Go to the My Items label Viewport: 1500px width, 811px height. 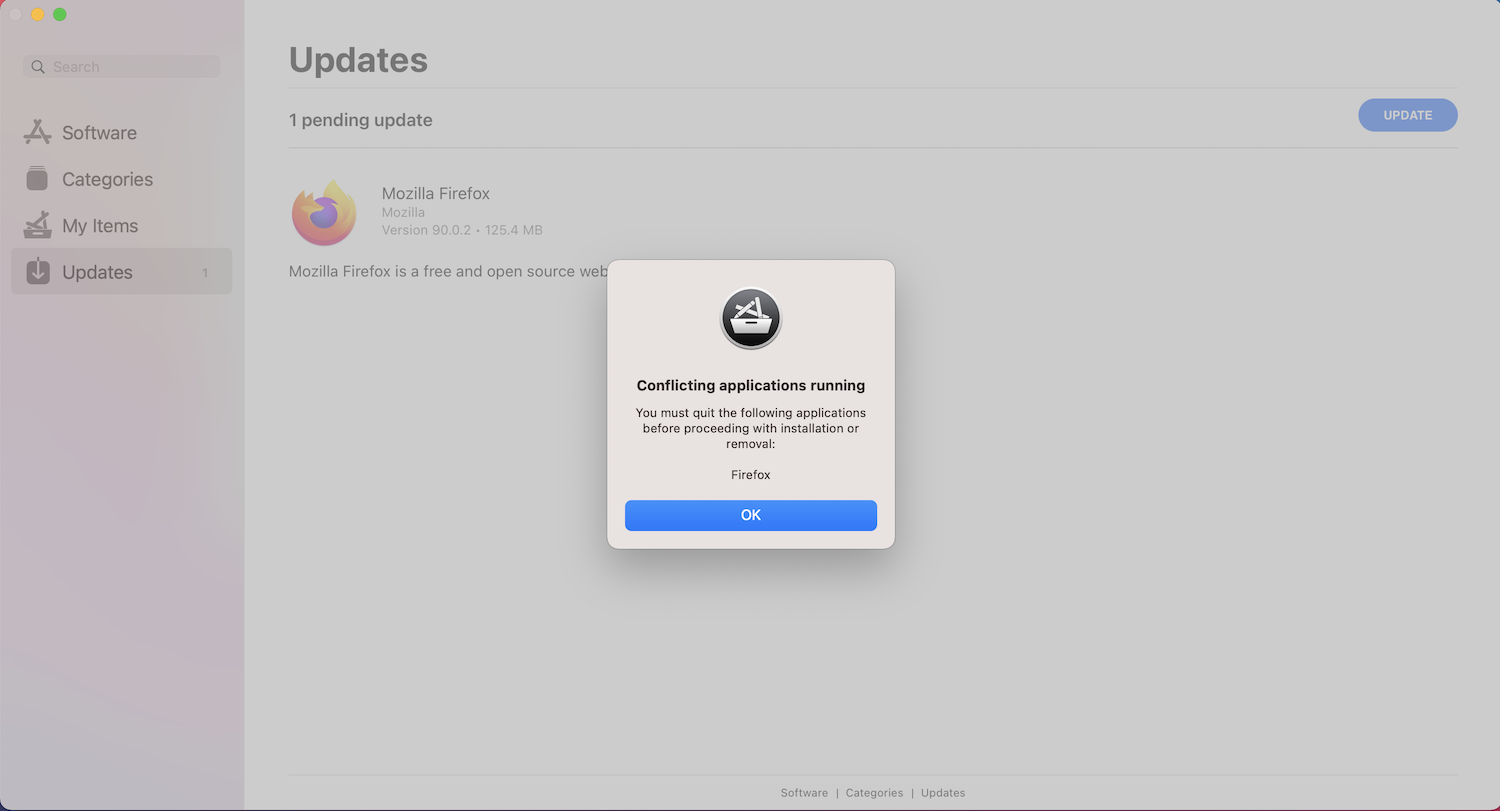point(100,226)
